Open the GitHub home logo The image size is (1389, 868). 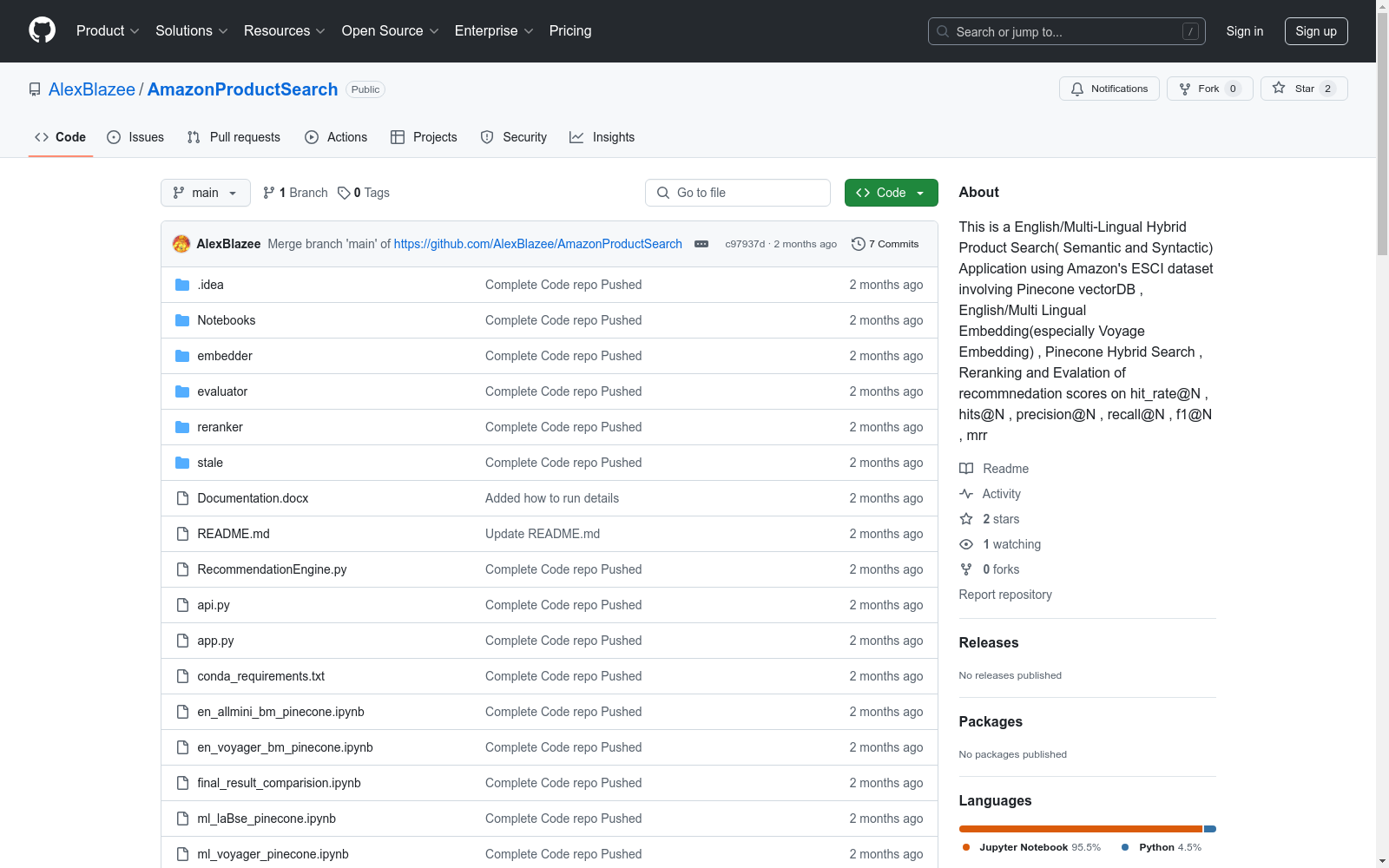tap(42, 30)
